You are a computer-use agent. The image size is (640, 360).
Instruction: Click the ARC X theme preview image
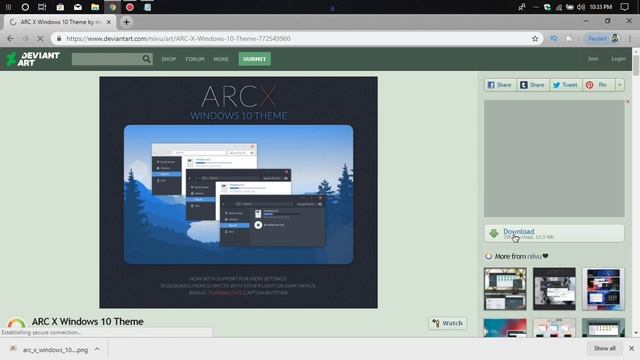238,192
